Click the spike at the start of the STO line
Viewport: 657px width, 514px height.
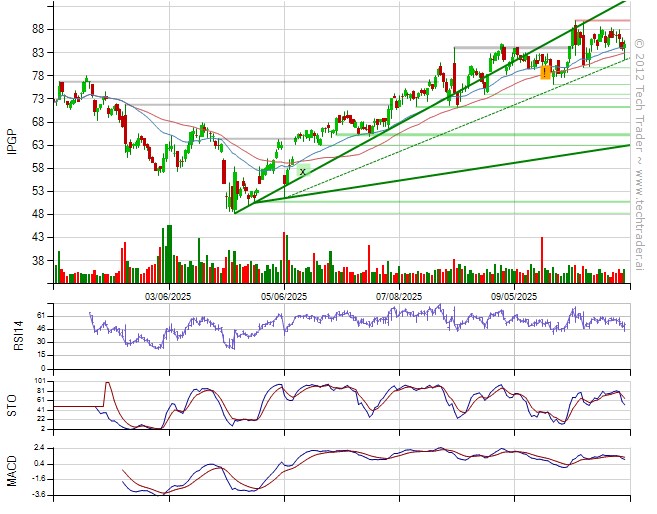[x=107, y=383]
